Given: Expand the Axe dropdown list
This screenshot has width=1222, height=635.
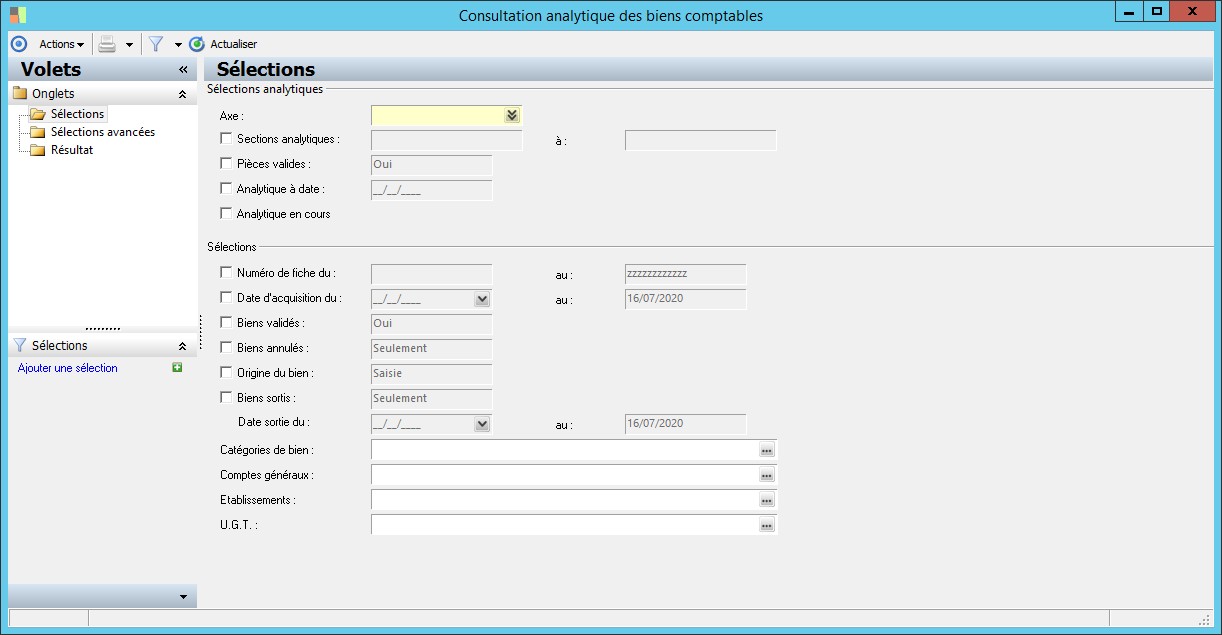Looking at the screenshot, I should tap(512, 115).
